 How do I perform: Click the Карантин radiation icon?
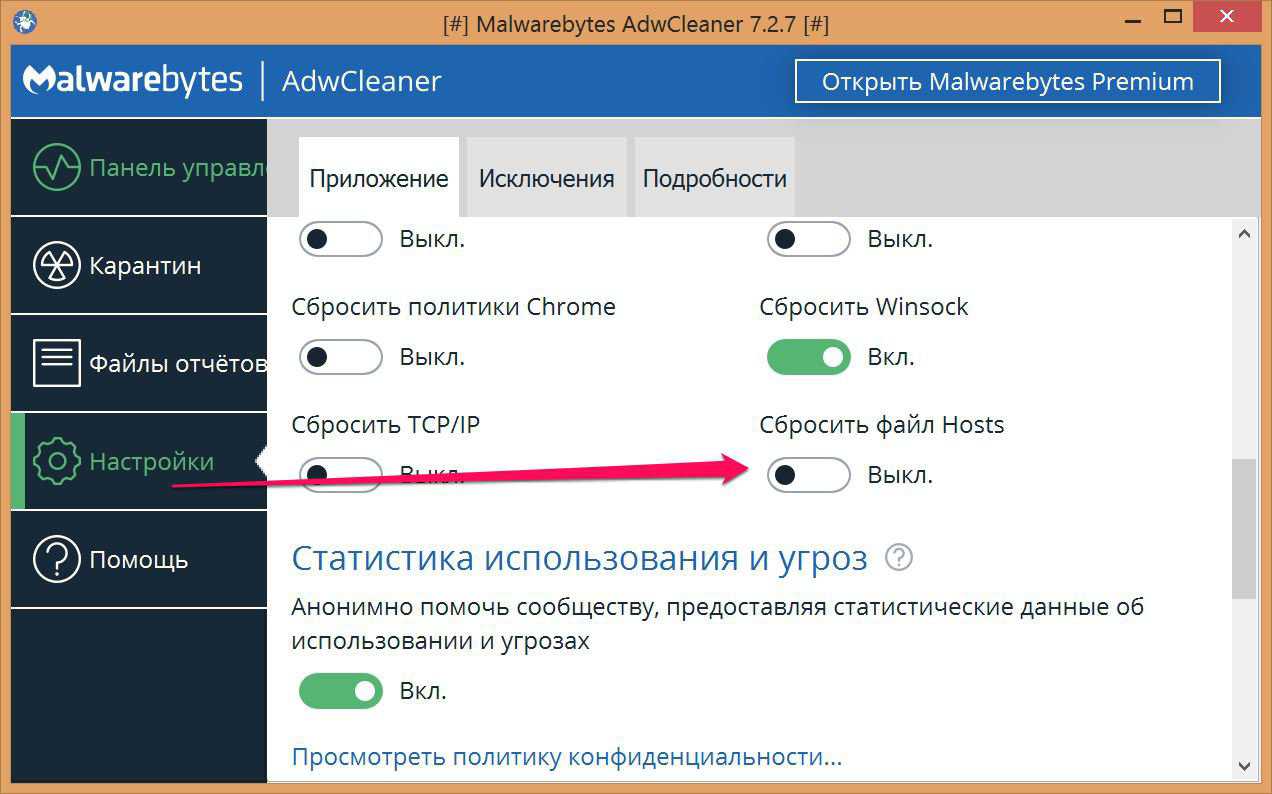click(55, 265)
